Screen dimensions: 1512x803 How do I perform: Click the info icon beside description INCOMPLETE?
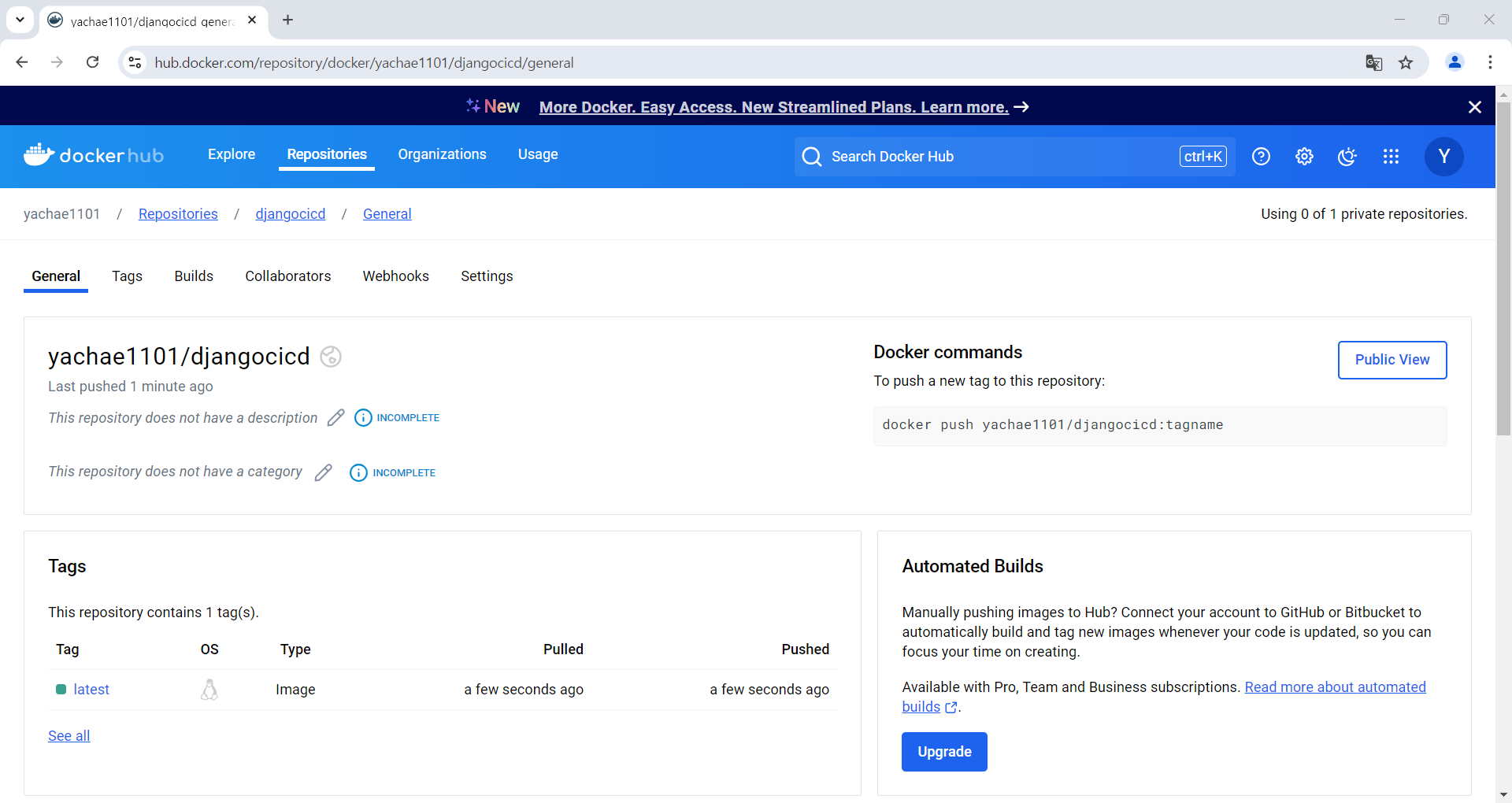pos(363,418)
